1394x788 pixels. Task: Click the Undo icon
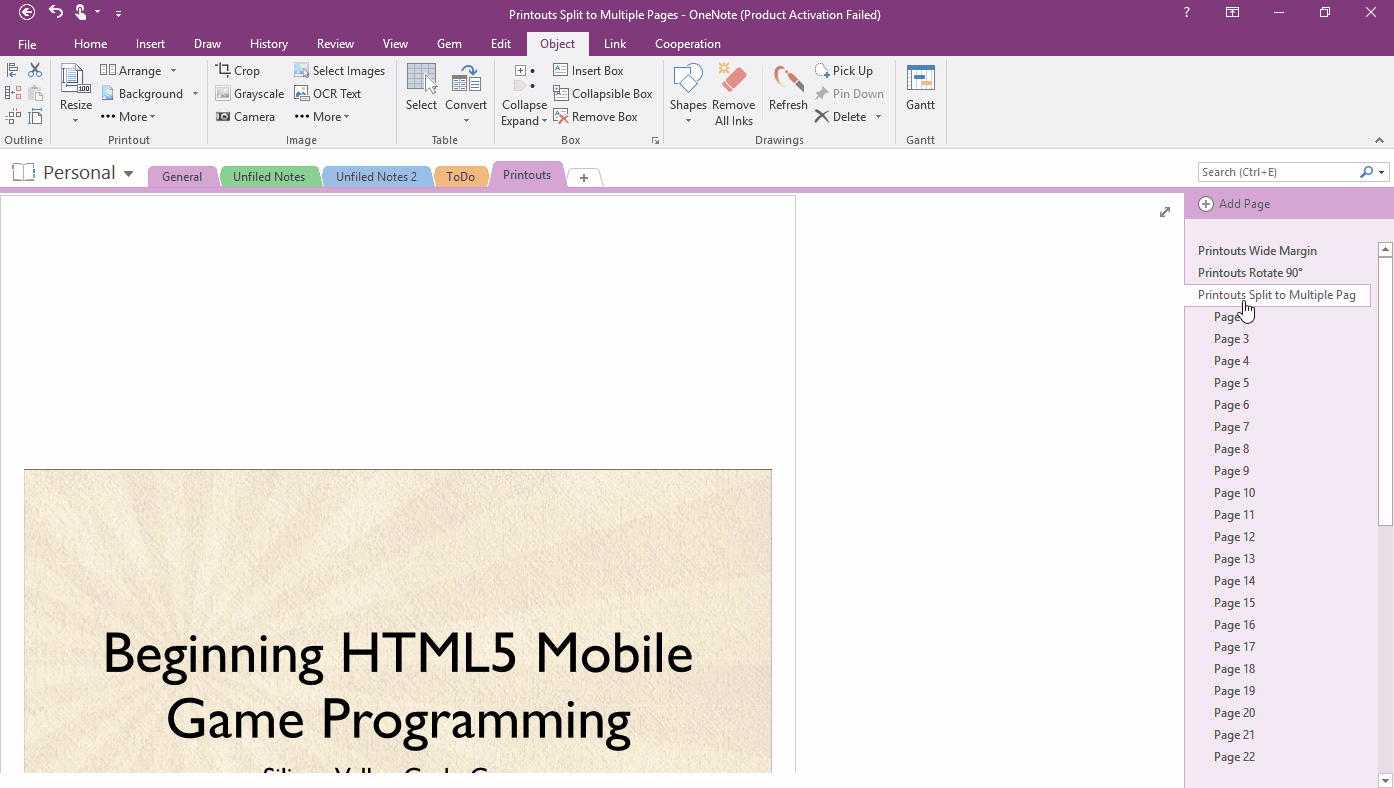click(x=56, y=12)
